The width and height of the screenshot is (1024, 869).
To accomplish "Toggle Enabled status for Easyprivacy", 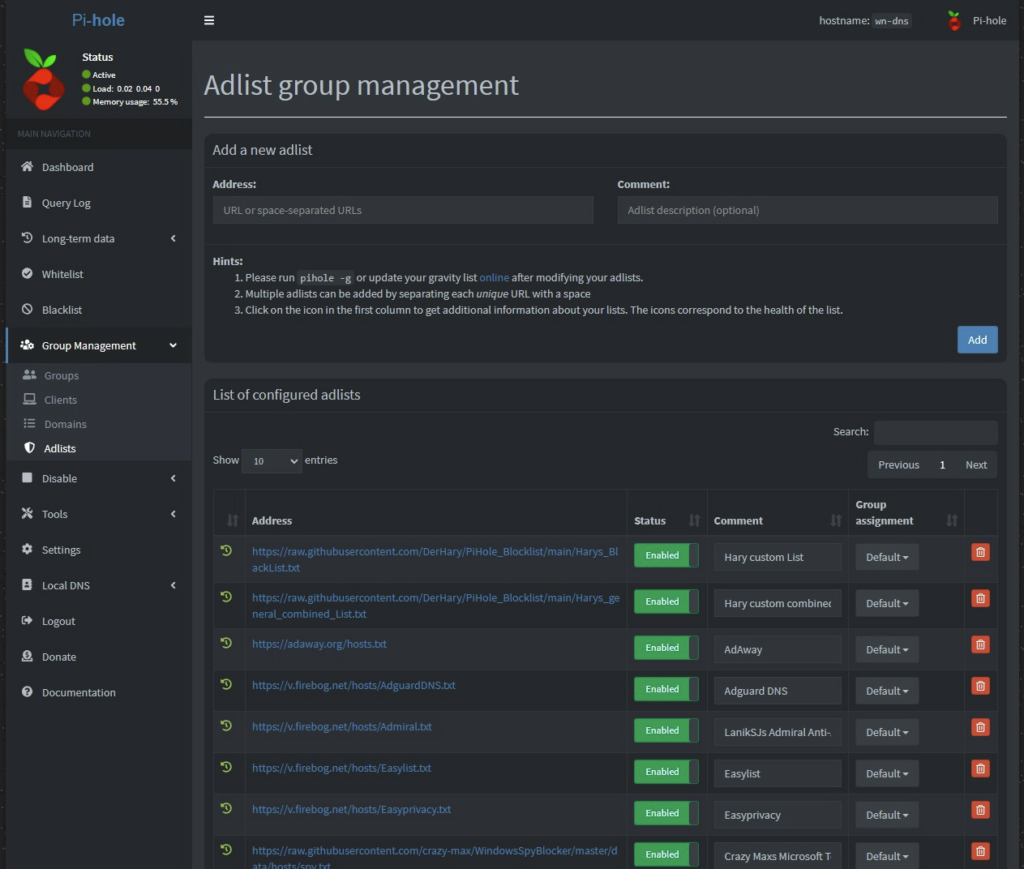I will pos(666,814).
